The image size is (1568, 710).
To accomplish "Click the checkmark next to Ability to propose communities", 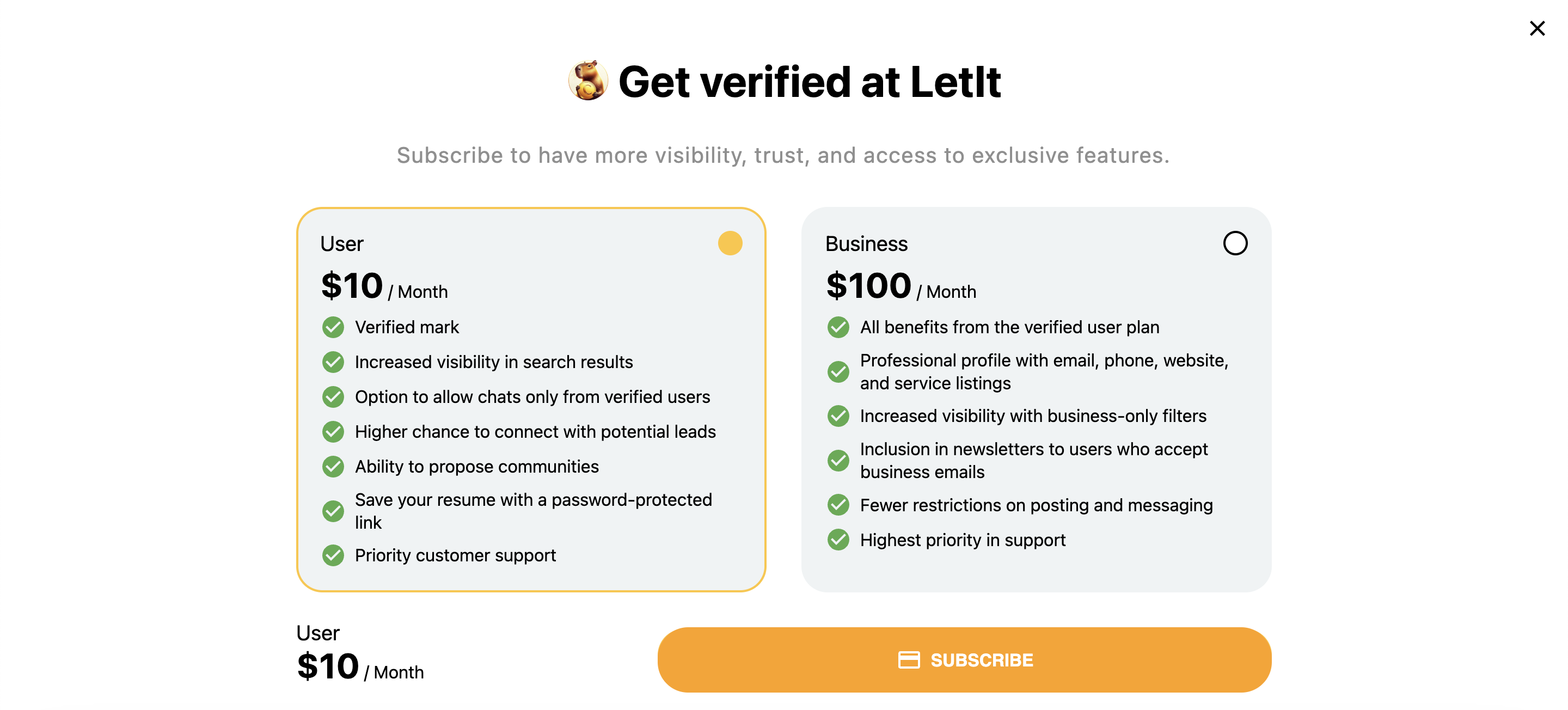I will tap(332, 467).
